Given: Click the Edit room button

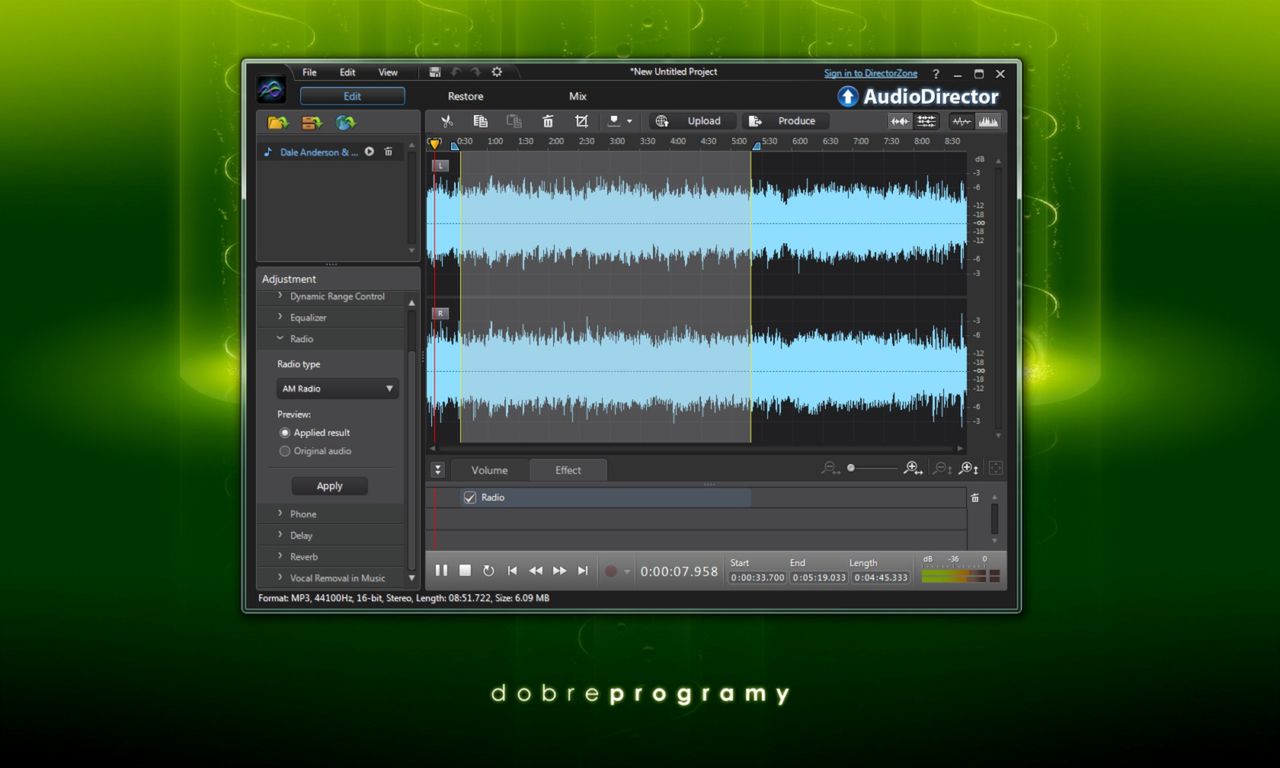Looking at the screenshot, I should 353,96.
